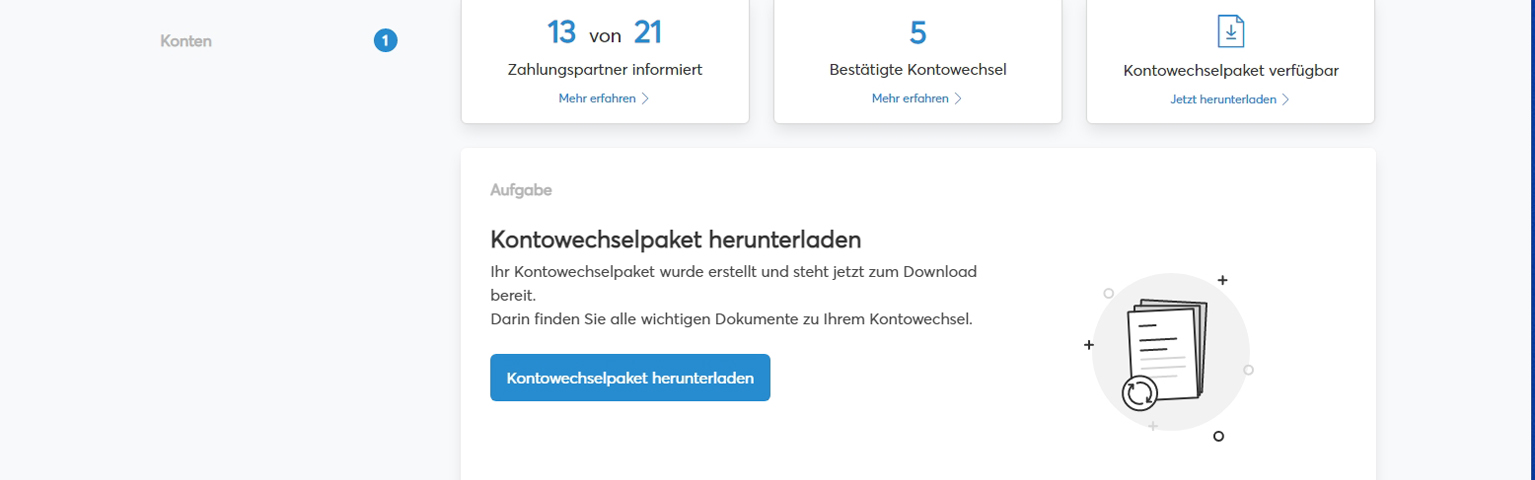Click the arrow next to Jetzt herunterladen
Screen dimensions: 1535x480
point(1286,100)
